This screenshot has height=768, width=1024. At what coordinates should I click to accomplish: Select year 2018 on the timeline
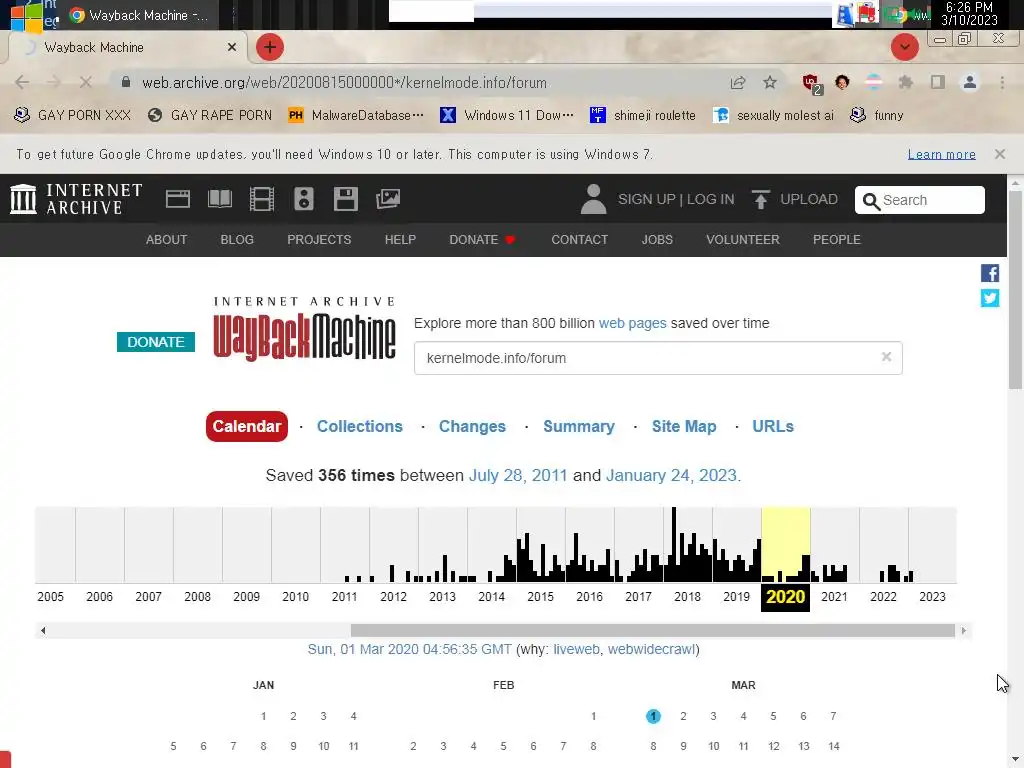(x=687, y=597)
